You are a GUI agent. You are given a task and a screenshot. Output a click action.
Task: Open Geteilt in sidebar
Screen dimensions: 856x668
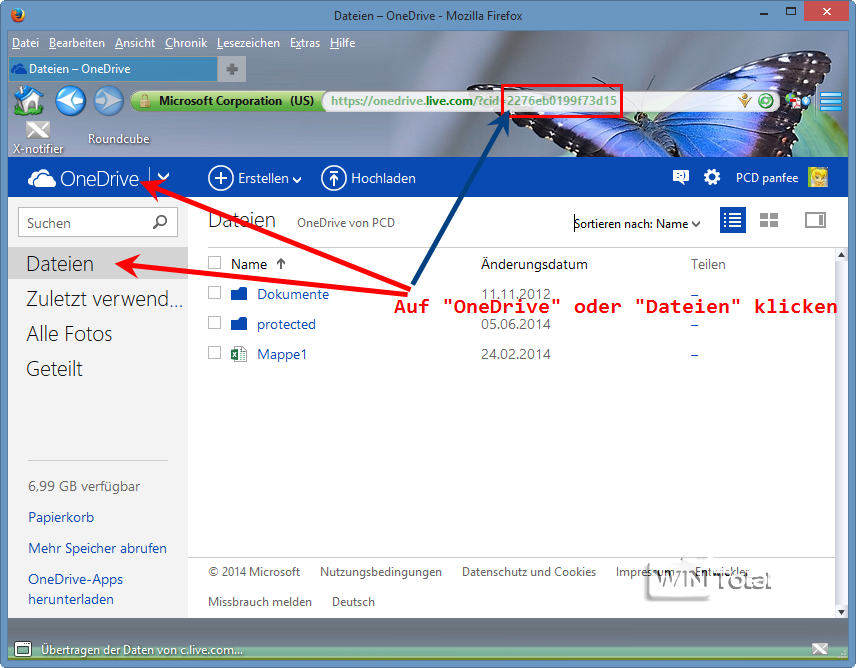point(55,369)
